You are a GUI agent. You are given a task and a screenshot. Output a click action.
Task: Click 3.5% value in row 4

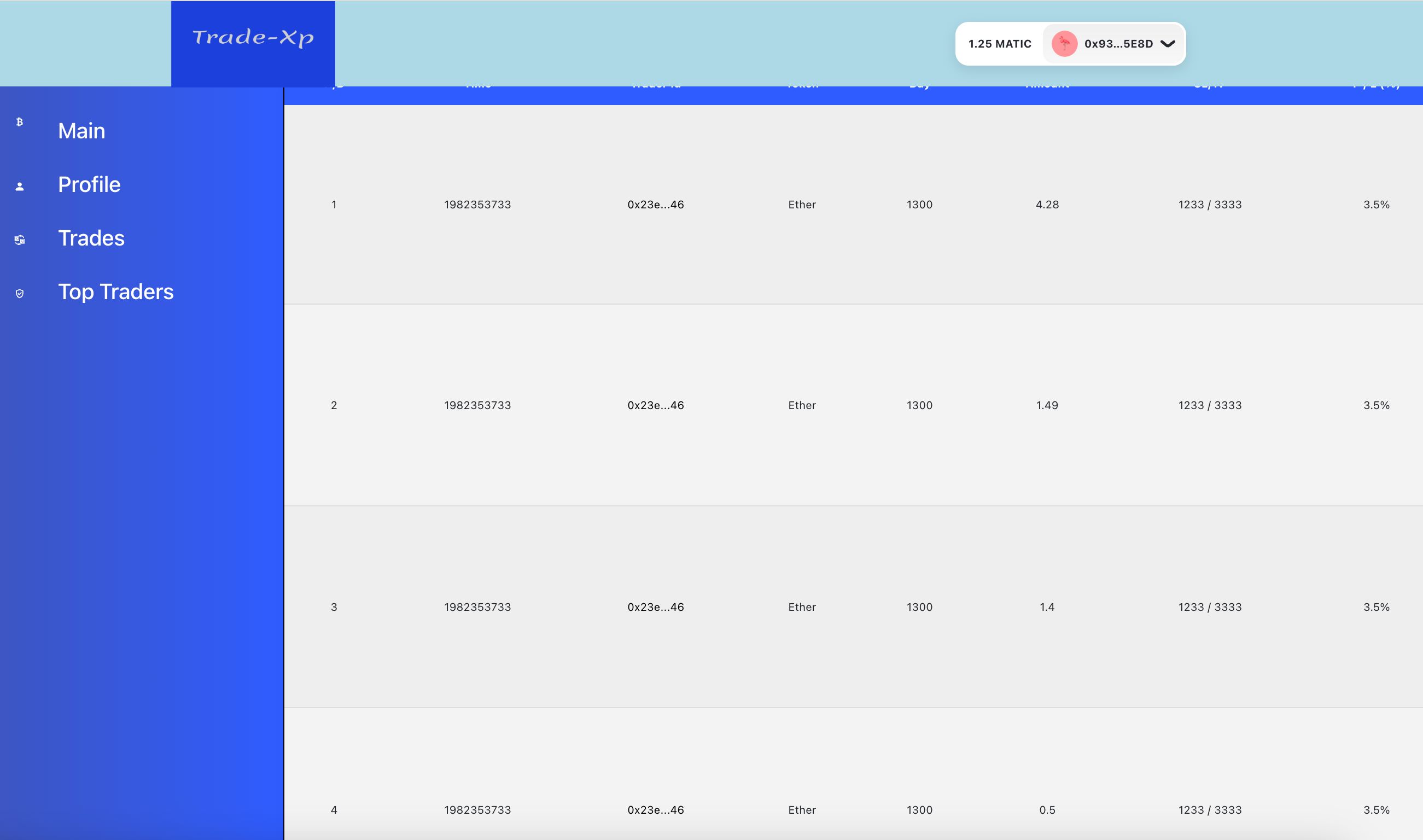[x=1377, y=810]
